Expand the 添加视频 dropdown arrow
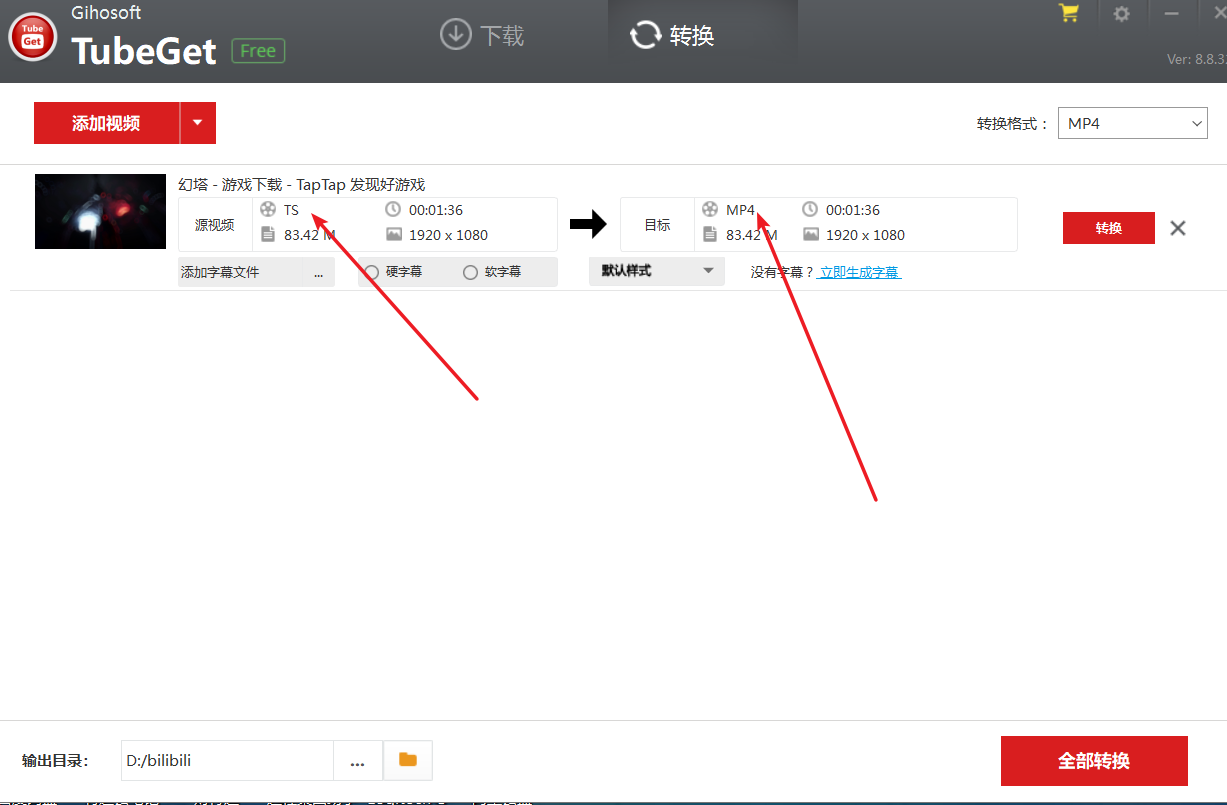The image size is (1227, 805). (x=198, y=123)
